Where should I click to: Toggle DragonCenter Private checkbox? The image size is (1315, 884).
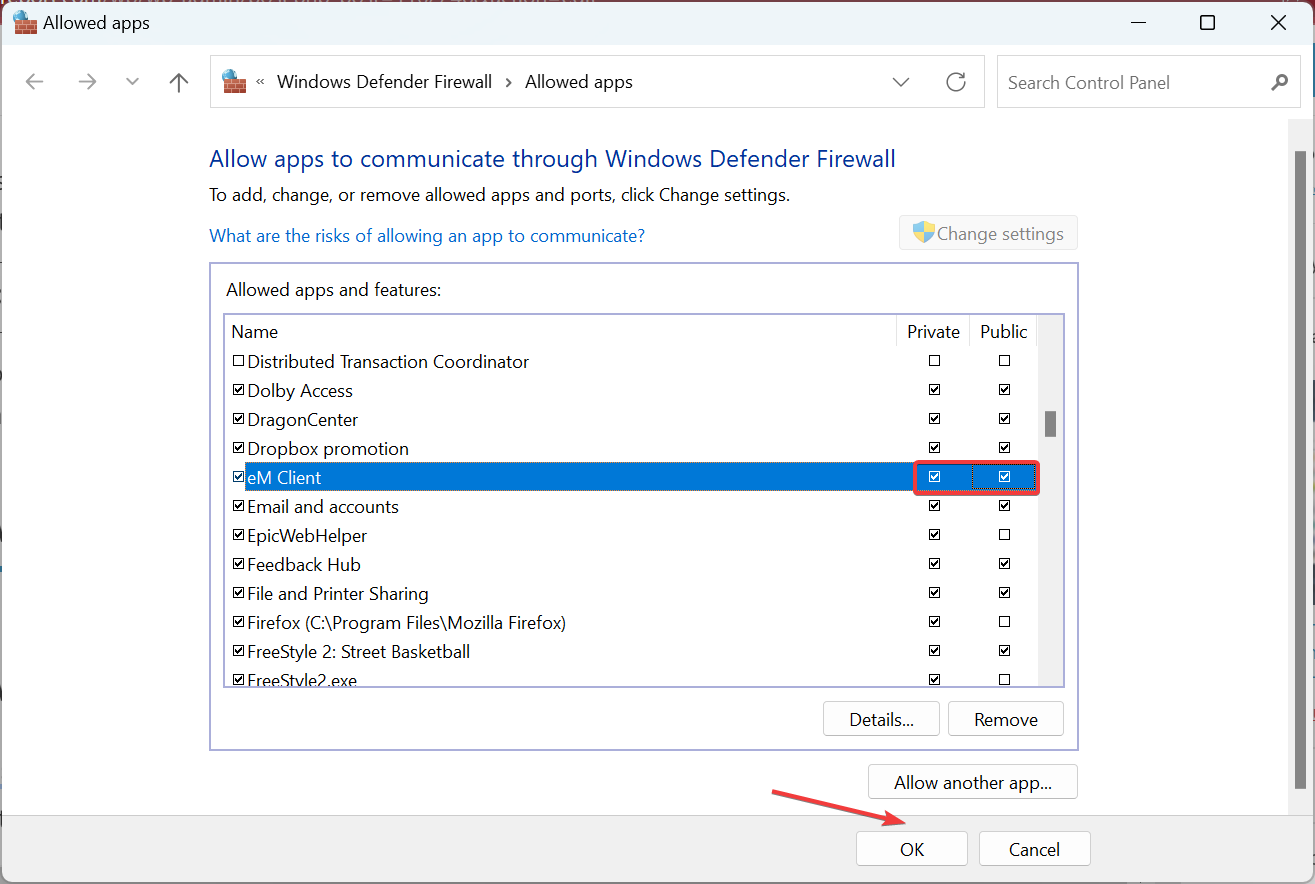(x=934, y=419)
